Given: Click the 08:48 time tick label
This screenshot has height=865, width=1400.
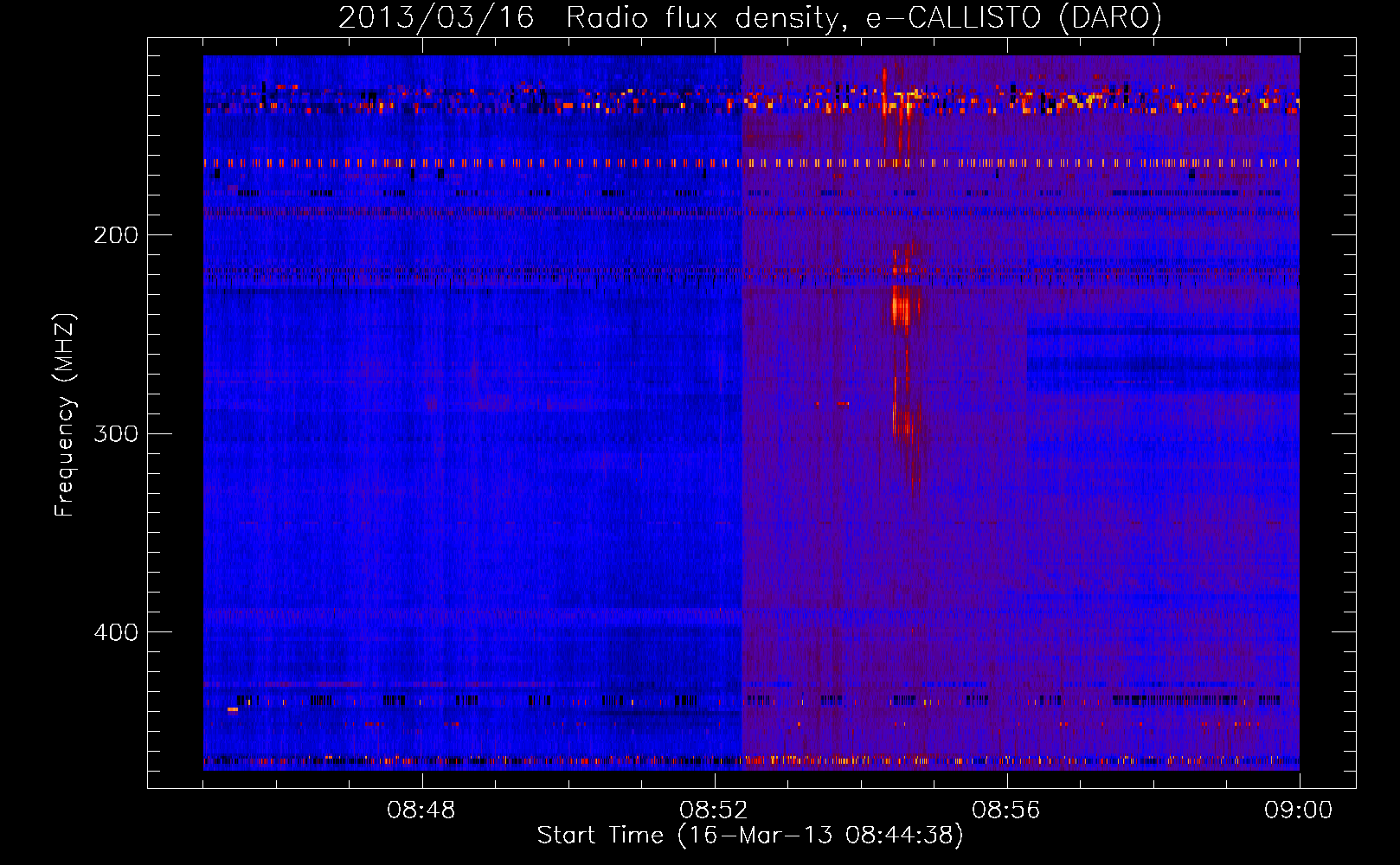Looking at the screenshot, I should [421, 811].
